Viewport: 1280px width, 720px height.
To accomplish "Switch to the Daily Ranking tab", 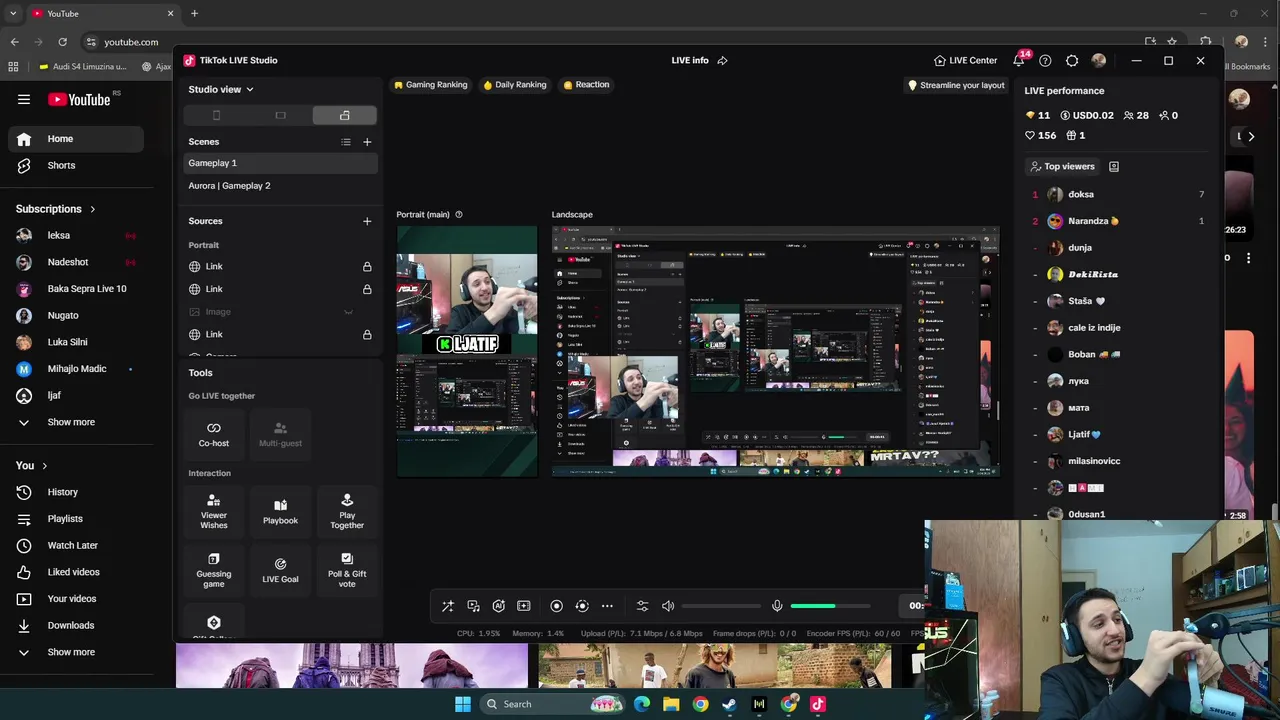I will click(515, 85).
